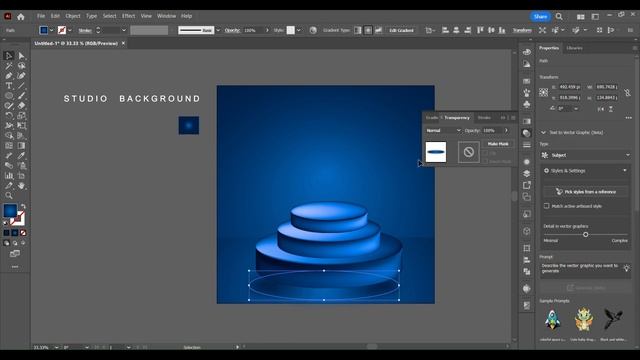Open the Stroke panel icon in dock

527,145
